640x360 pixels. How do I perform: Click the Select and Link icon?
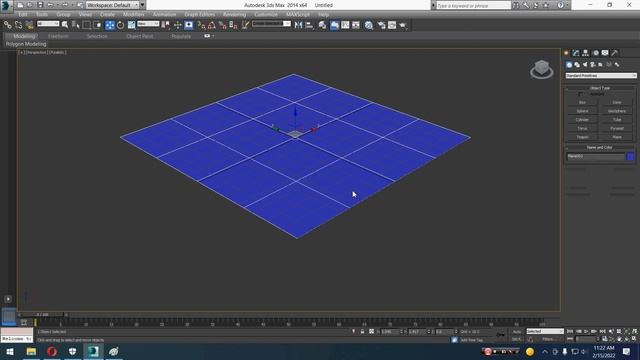coord(7,25)
